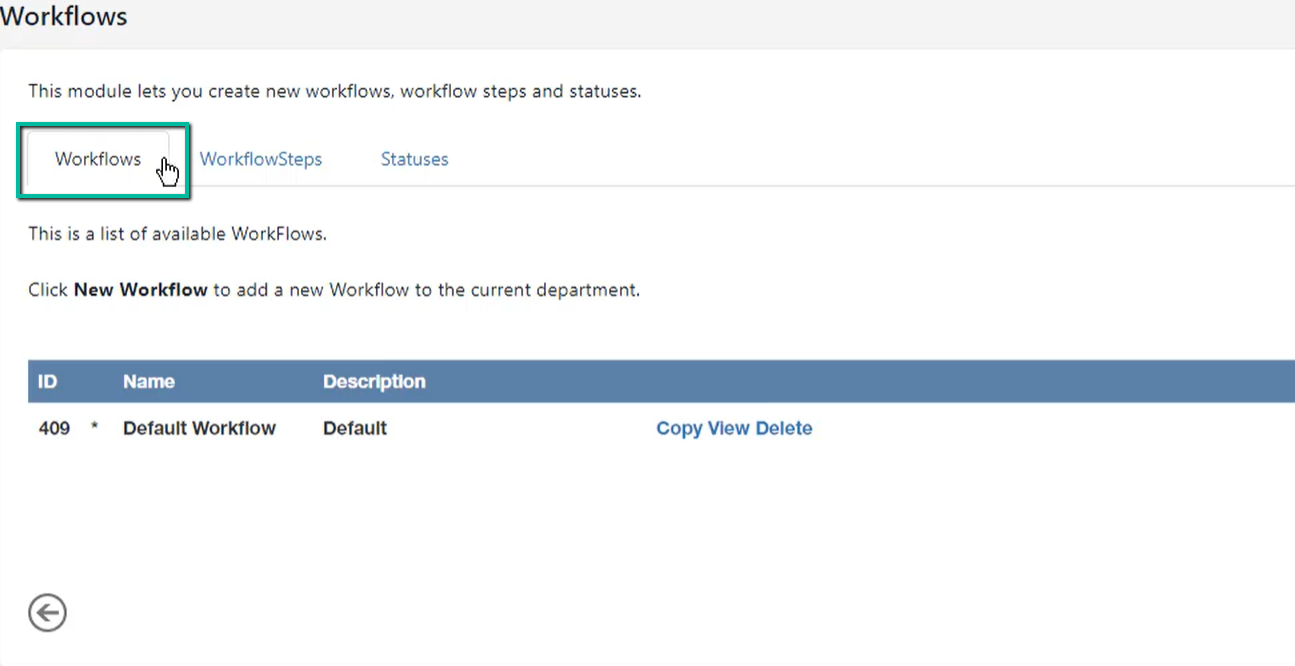Screen dimensions: 1295x666
Task: View the Default Workflow details
Action: coord(728,428)
